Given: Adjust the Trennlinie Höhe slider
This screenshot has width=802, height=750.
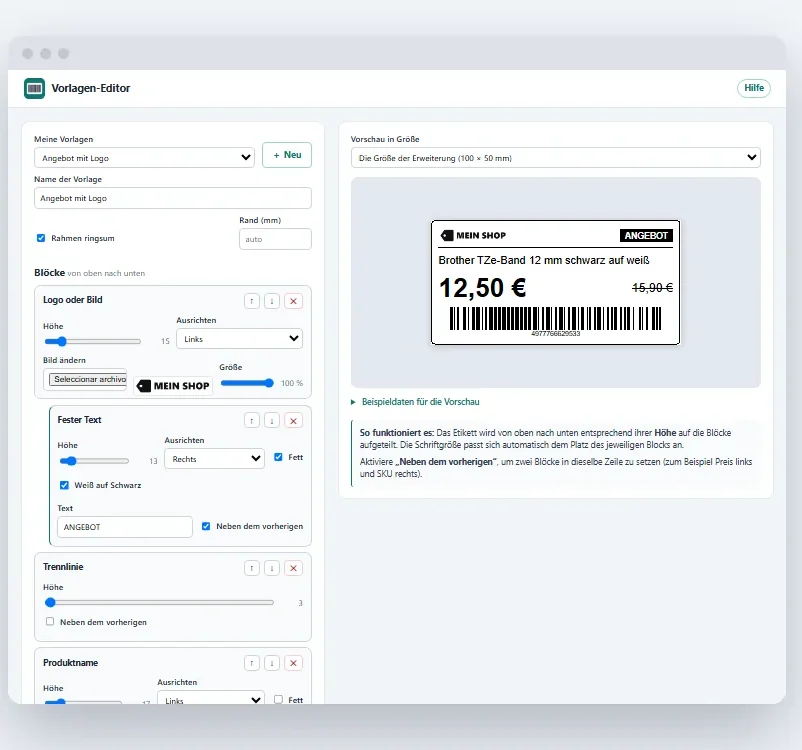Looking at the screenshot, I should (x=160, y=603).
